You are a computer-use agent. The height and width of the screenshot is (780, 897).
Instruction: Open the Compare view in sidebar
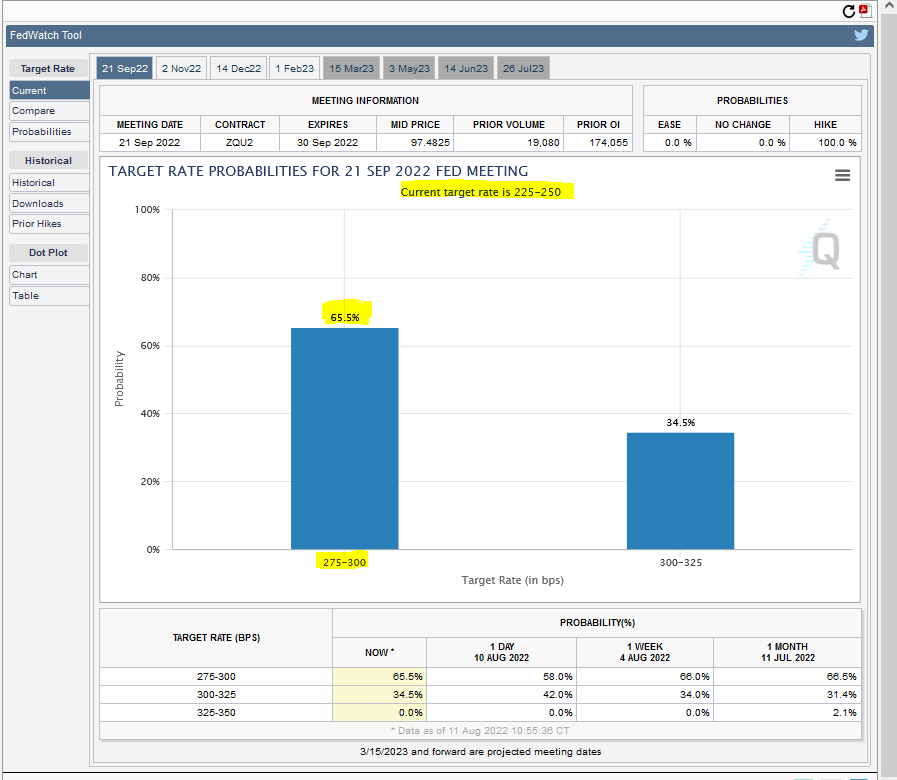click(x=49, y=111)
